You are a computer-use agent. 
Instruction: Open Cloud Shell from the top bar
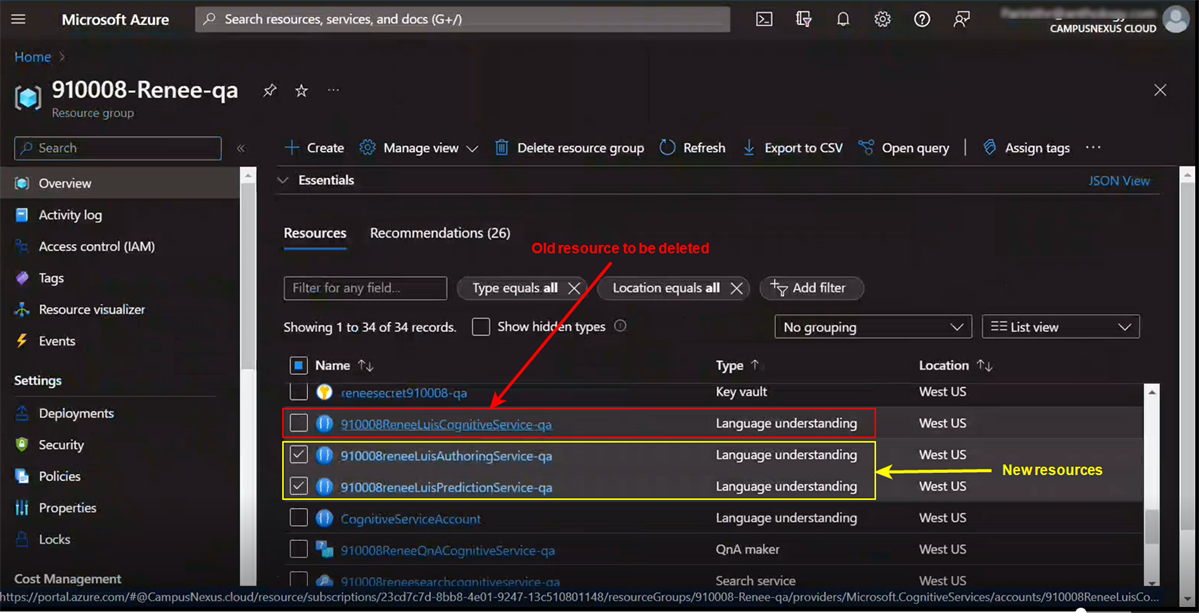[x=763, y=18]
